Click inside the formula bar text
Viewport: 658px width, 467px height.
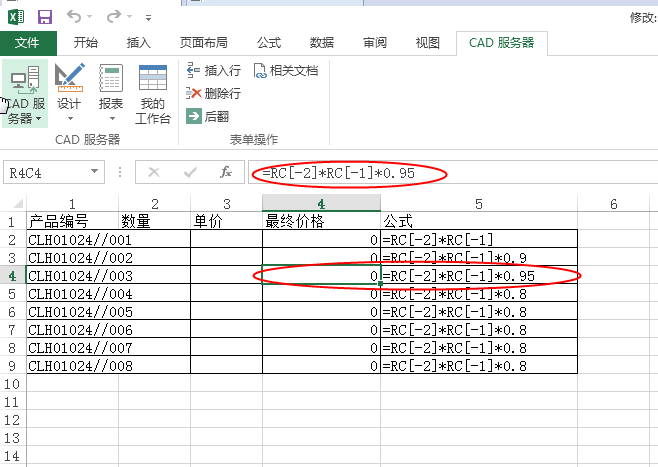(450, 172)
